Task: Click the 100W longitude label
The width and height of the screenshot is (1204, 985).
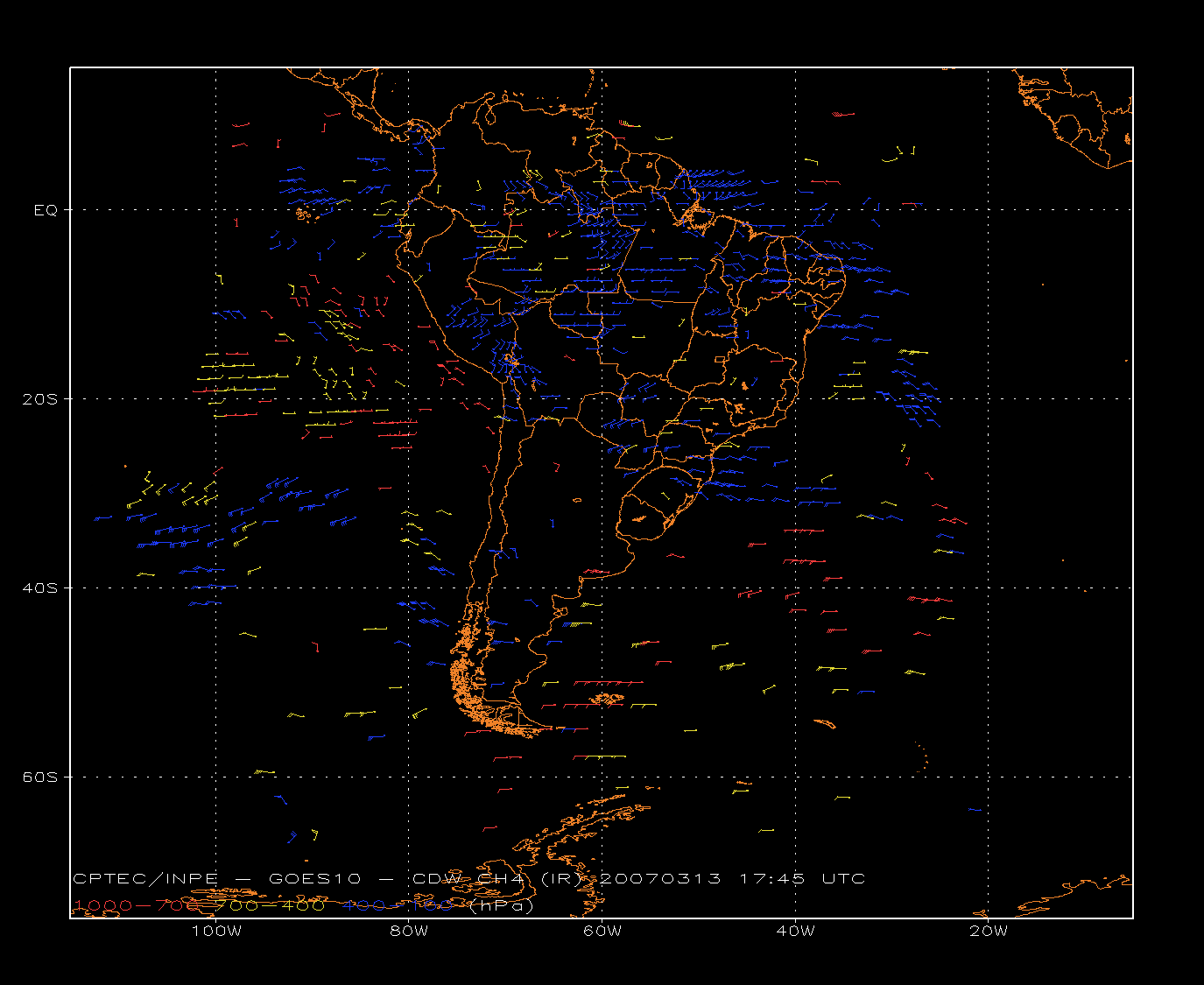Action: [x=216, y=931]
